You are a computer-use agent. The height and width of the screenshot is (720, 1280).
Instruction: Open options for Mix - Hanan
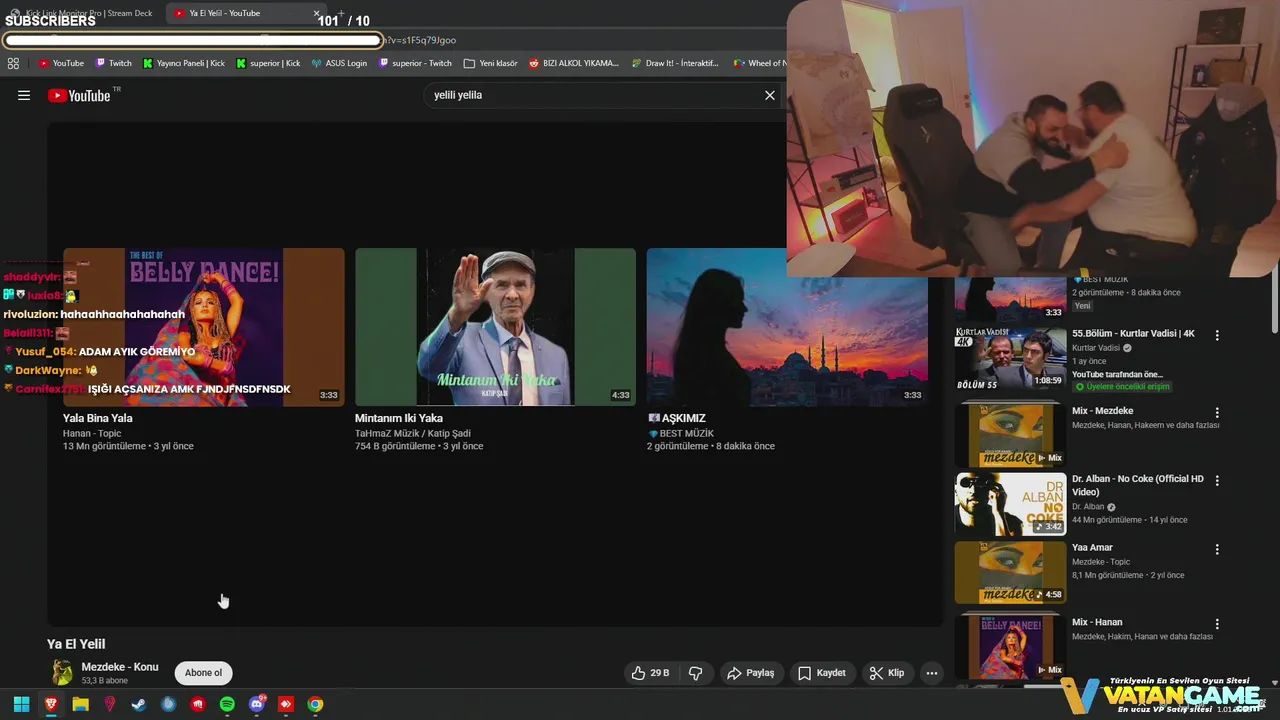[x=1217, y=624]
